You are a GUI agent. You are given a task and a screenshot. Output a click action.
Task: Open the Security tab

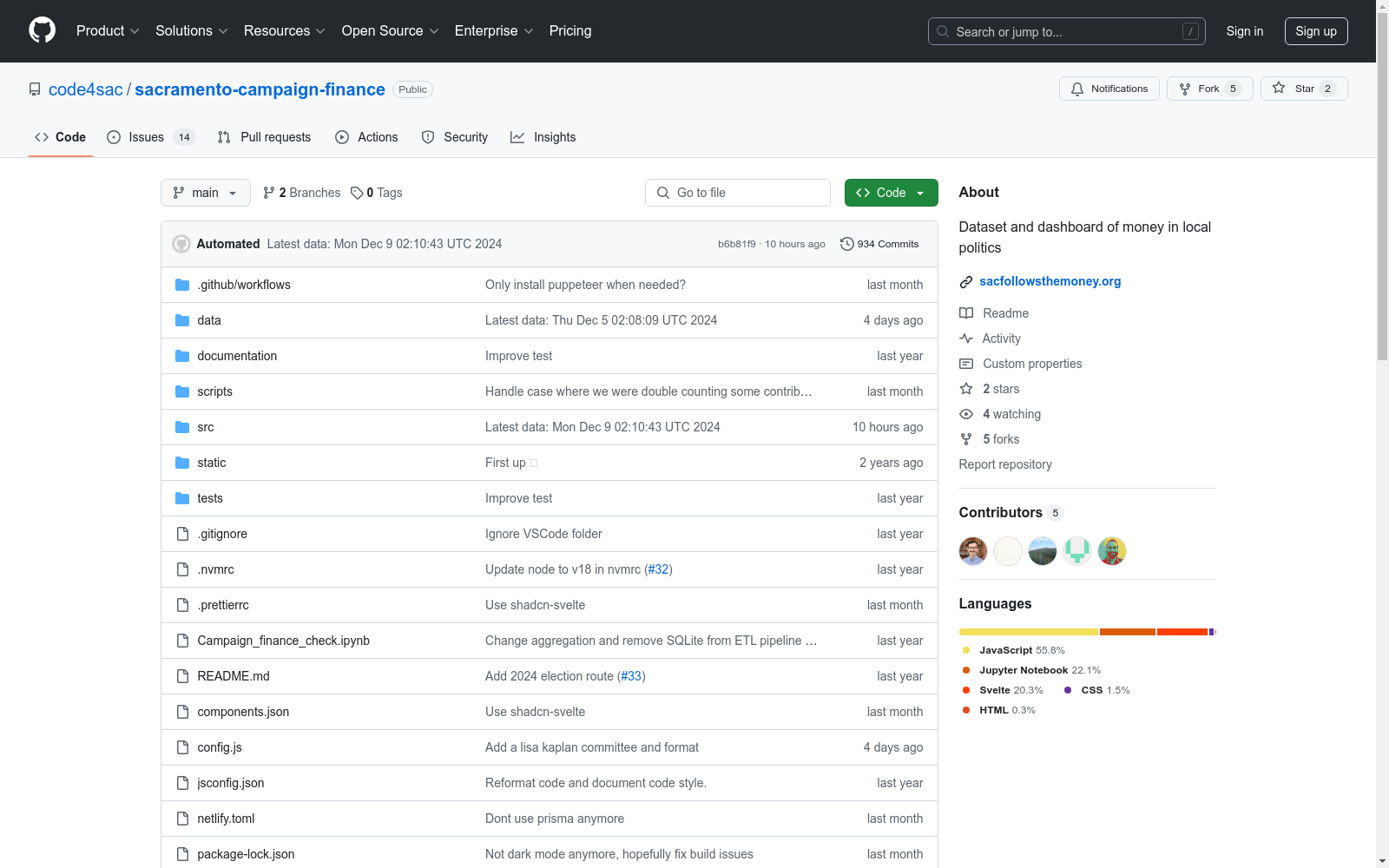pos(455,137)
